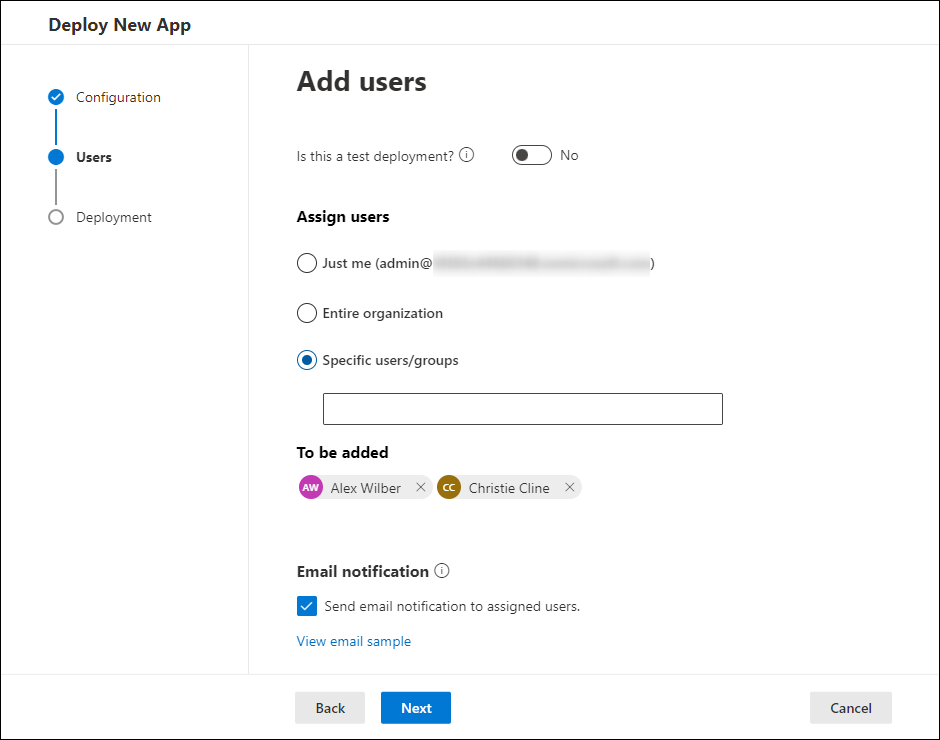Click the Next button
940x740 pixels.
[x=416, y=708]
